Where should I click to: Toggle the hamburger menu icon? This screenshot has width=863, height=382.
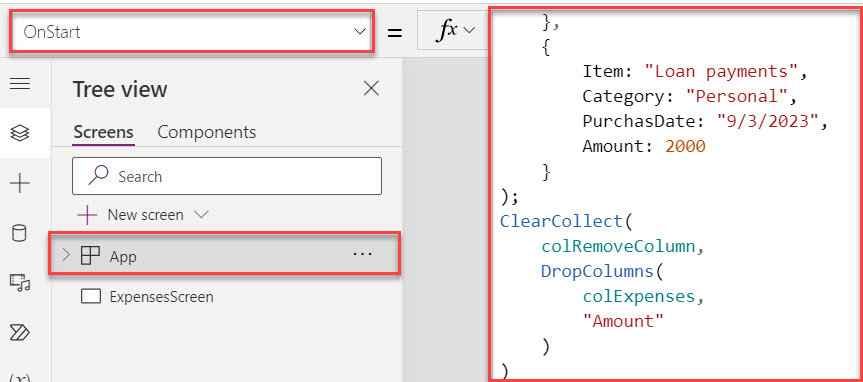pos(20,84)
